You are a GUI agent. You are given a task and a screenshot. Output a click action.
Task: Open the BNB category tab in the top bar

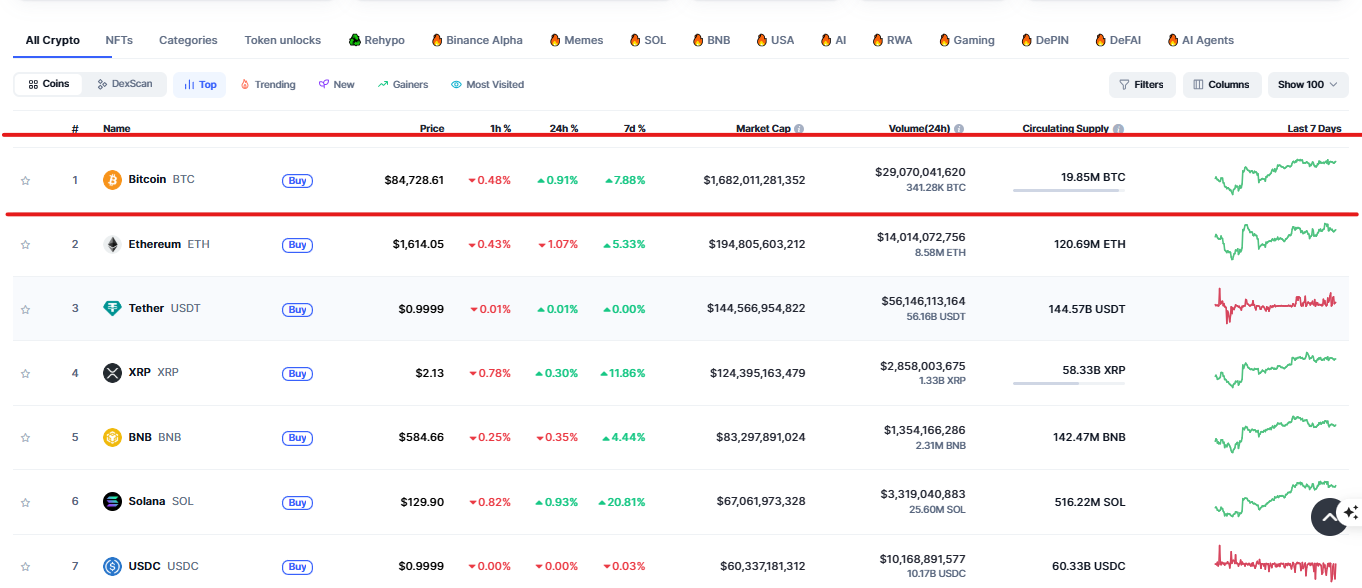coord(711,40)
